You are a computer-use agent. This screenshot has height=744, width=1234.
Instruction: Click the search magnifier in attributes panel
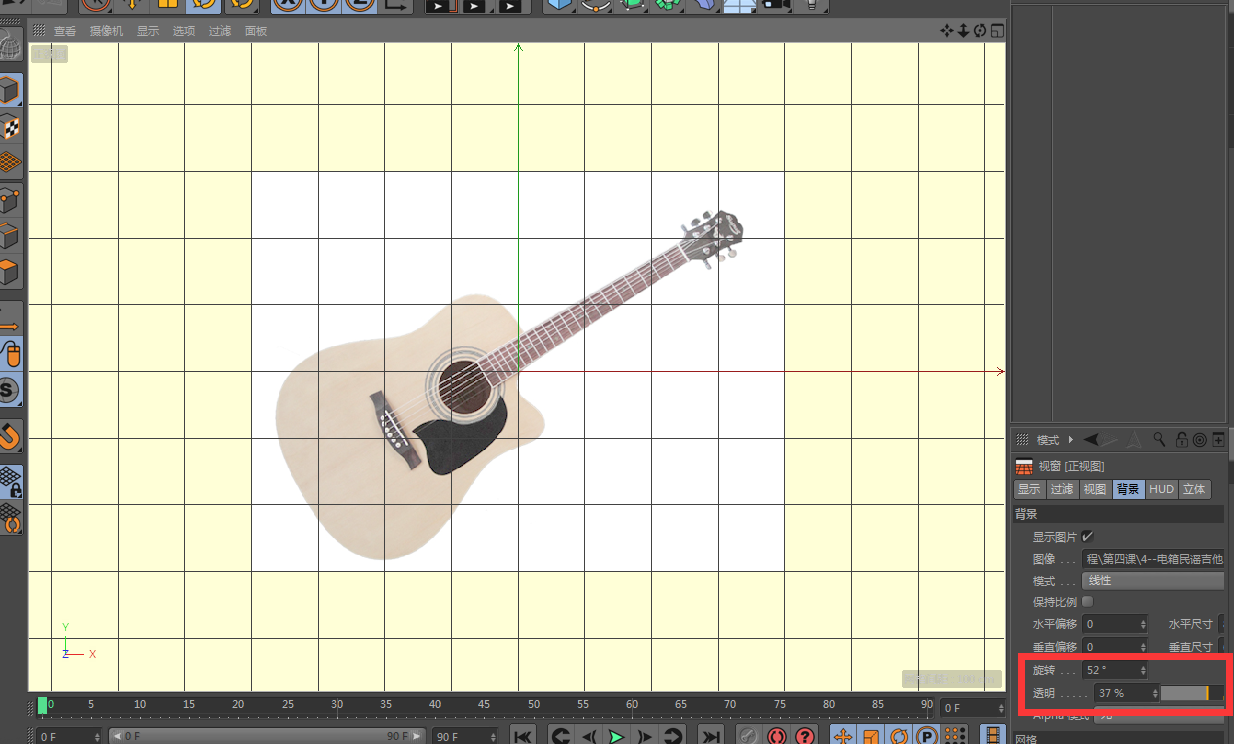point(1159,439)
